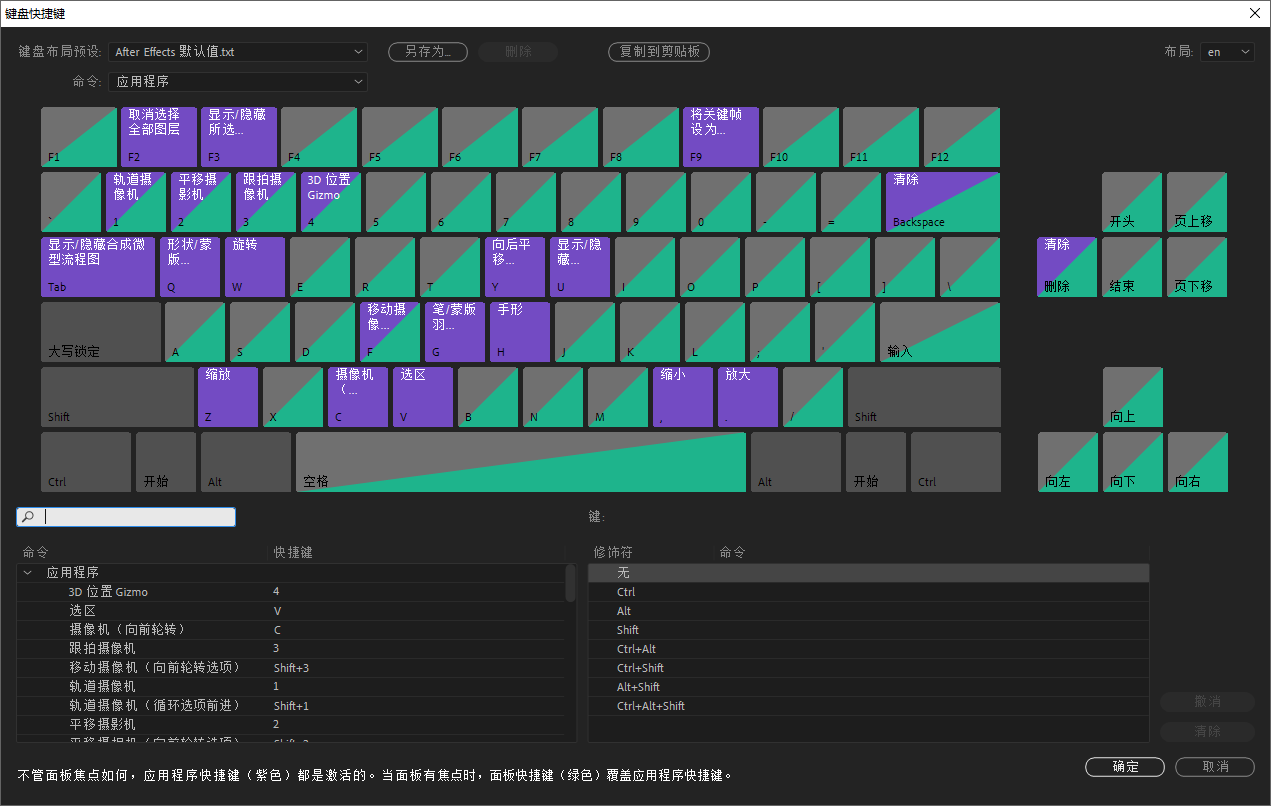
Task: Open the 布局 language dropdown
Action: click(x=1227, y=51)
